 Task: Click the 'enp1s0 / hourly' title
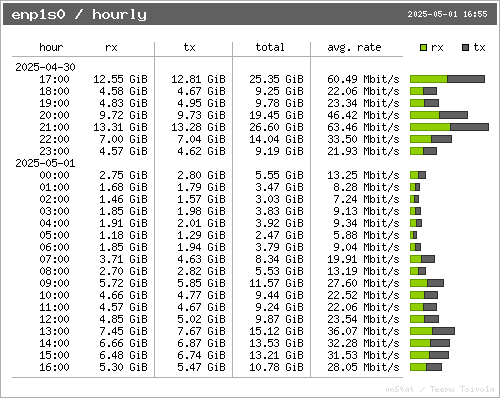[x=79, y=15]
